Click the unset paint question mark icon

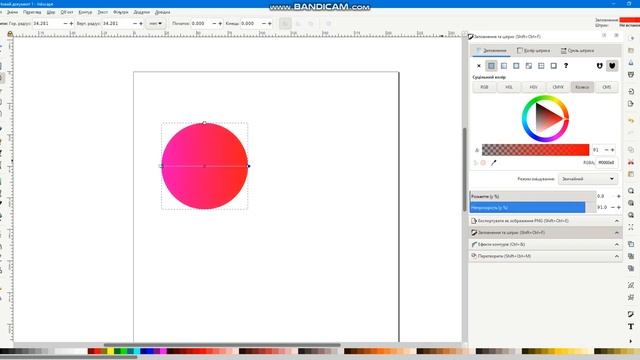click(x=566, y=66)
